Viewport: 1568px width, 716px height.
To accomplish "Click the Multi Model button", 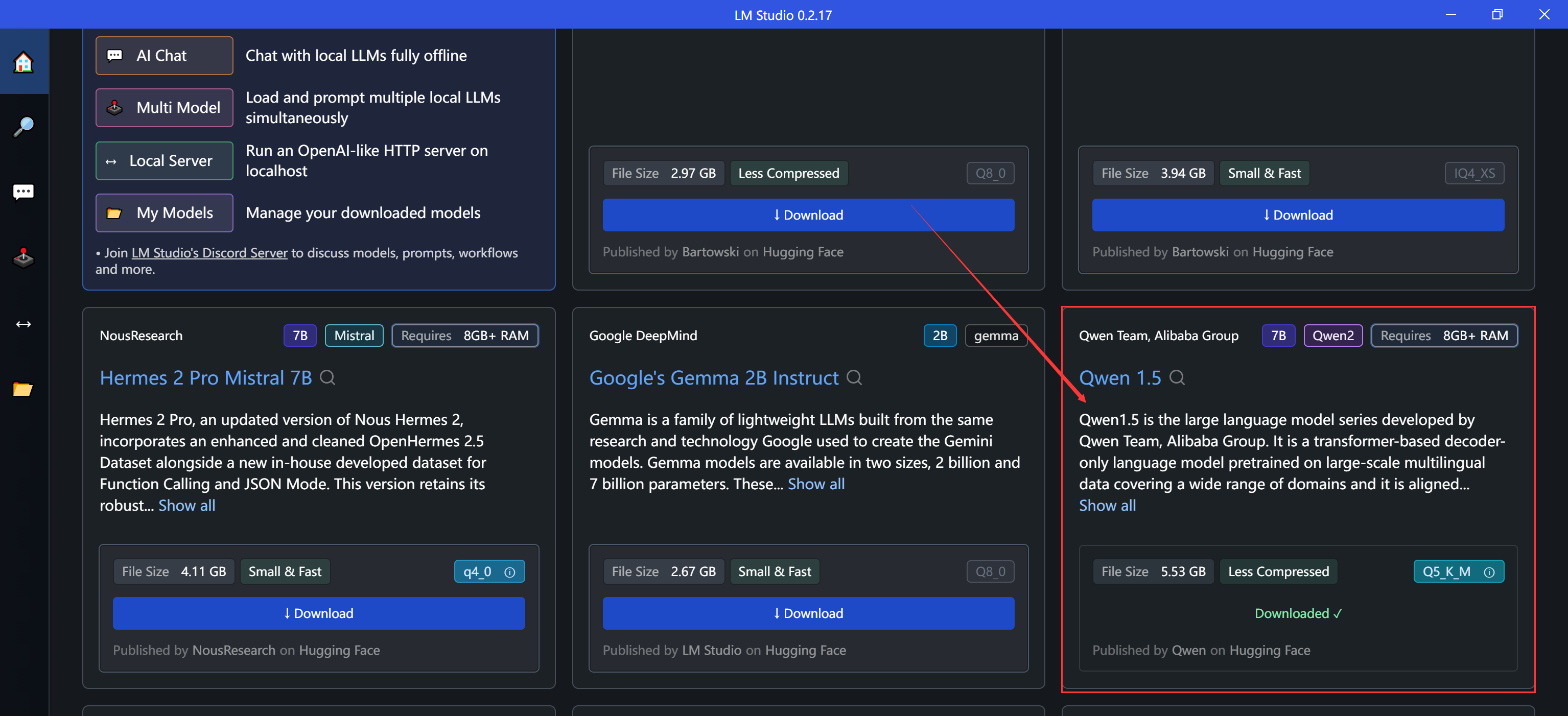I will click(163, 108).
